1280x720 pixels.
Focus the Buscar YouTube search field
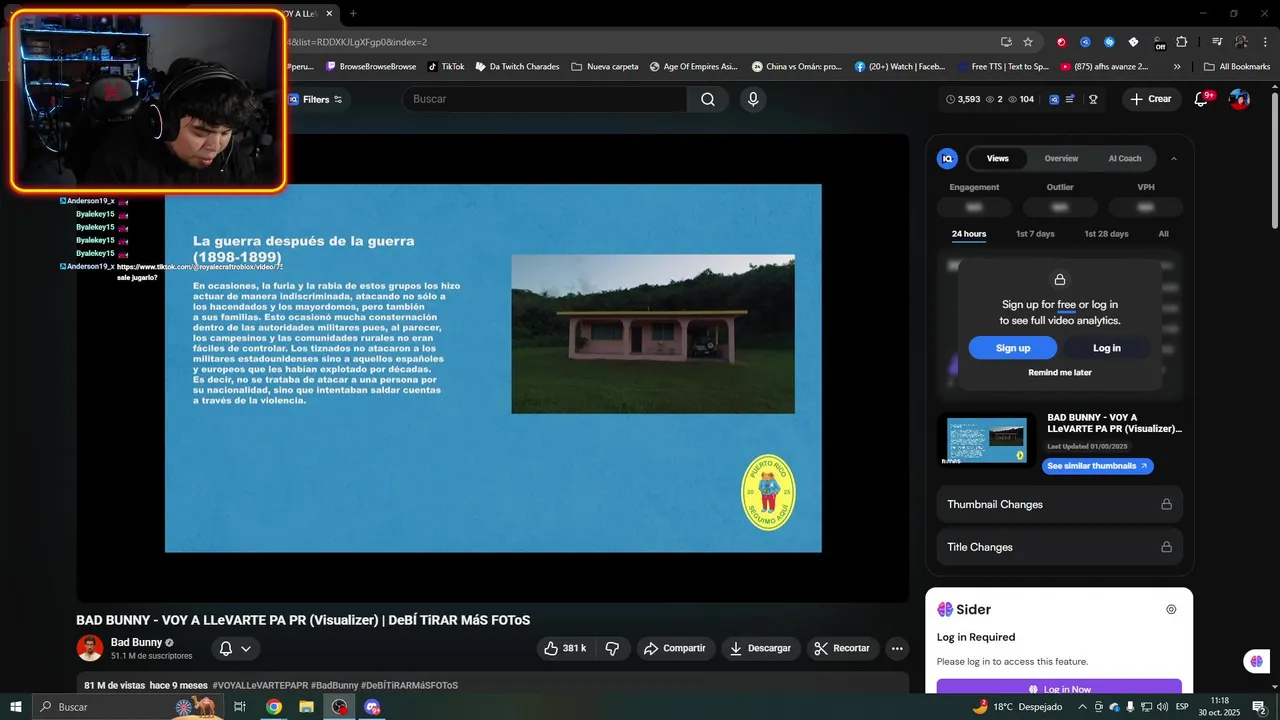pyautogui.click(x=545, y=99)
